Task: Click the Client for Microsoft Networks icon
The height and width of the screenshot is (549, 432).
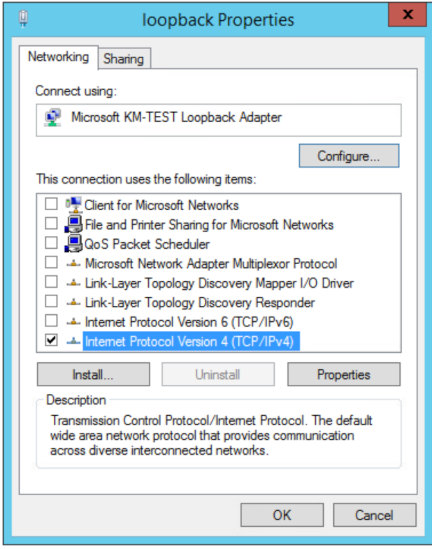Action: click(x=74, y=204)
